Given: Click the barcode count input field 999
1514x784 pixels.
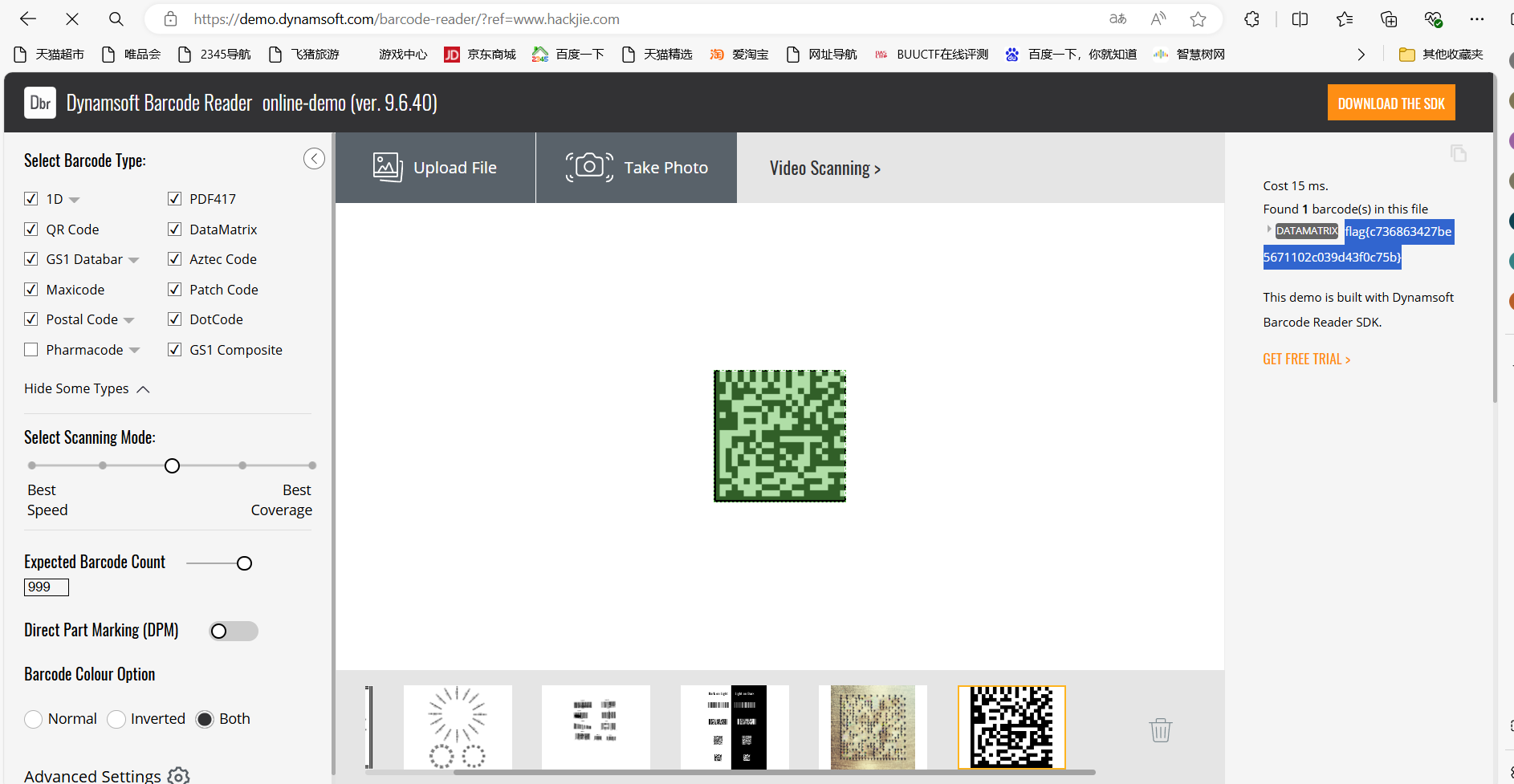Looking at the screenshot, I should (x=47, y=587).
